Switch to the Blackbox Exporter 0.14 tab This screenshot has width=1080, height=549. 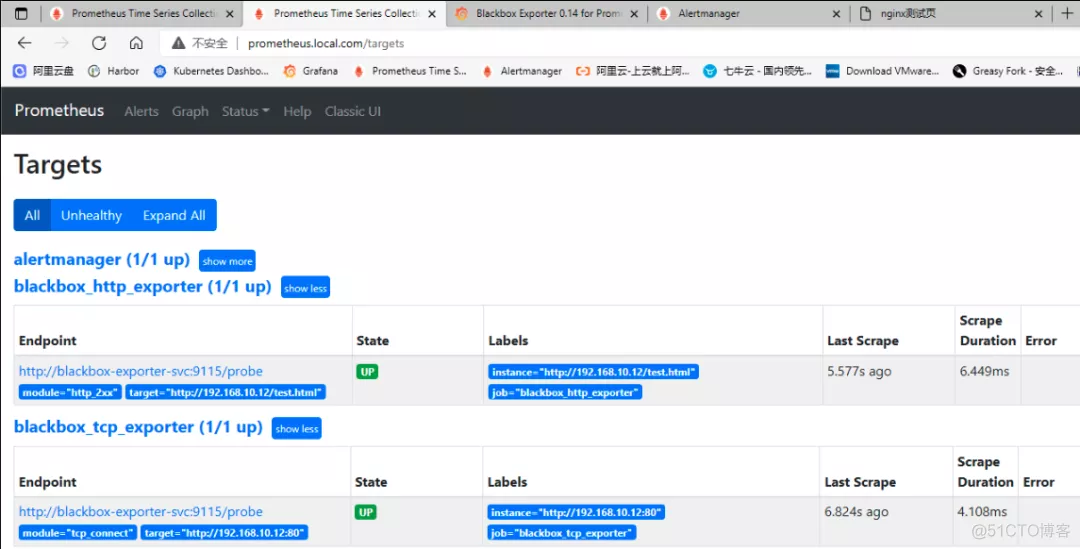pos(548,13)
